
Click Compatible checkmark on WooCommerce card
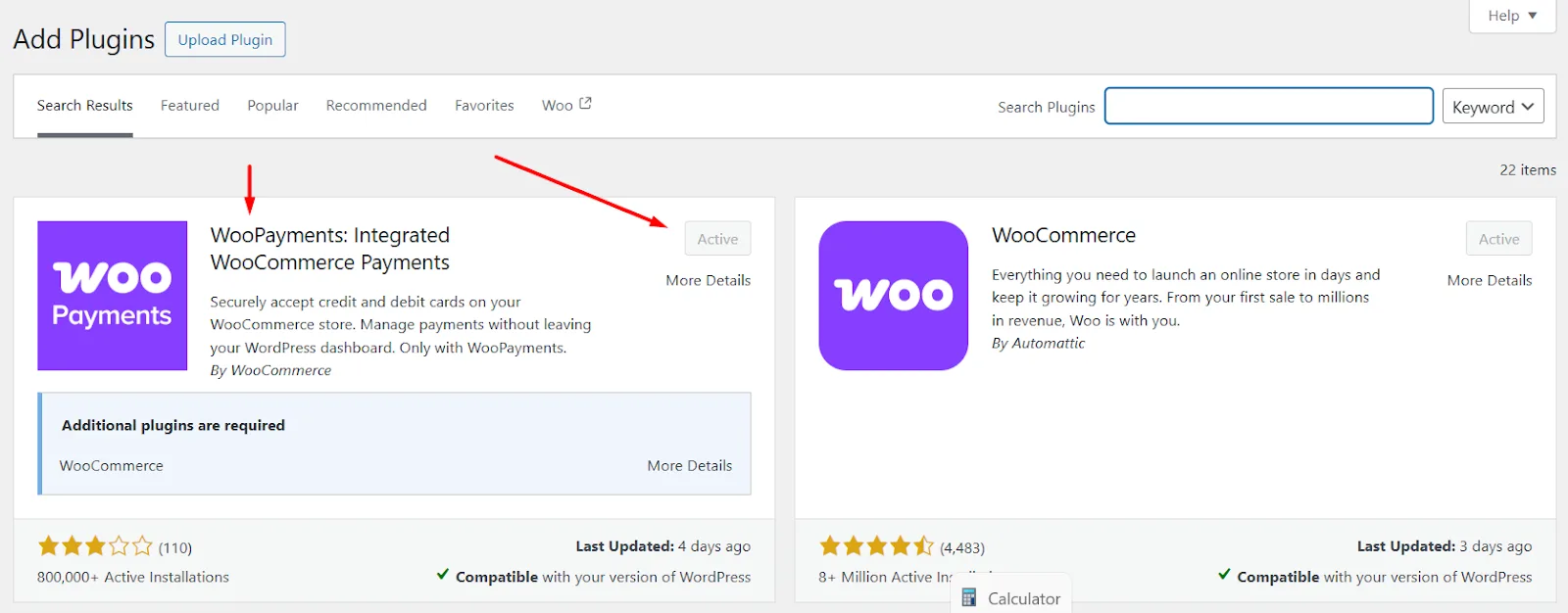pyautogui.click(x=1224, y=575)
